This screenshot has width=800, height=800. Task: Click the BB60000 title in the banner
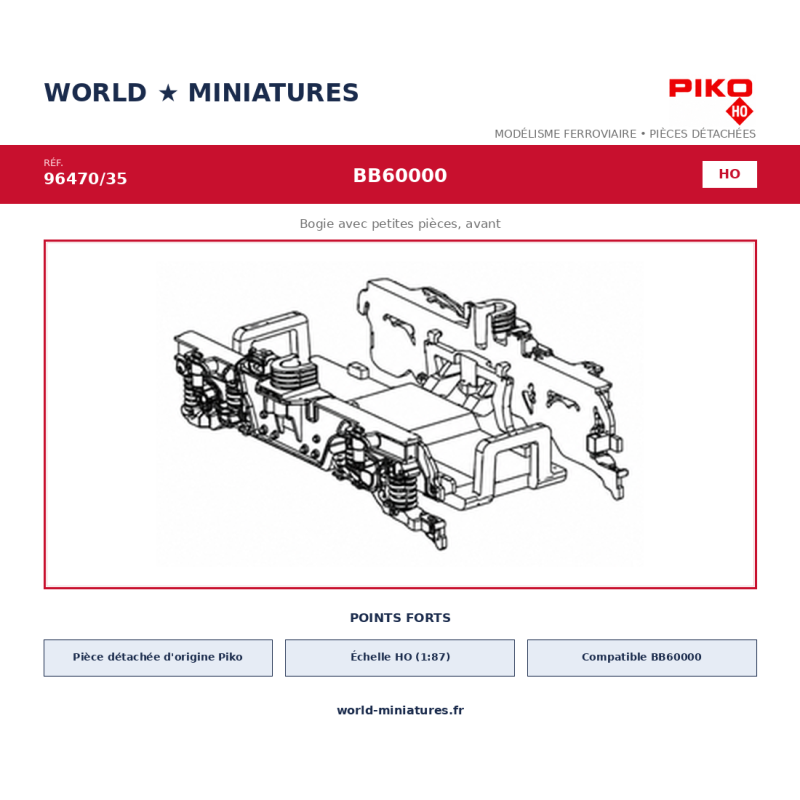400,176
